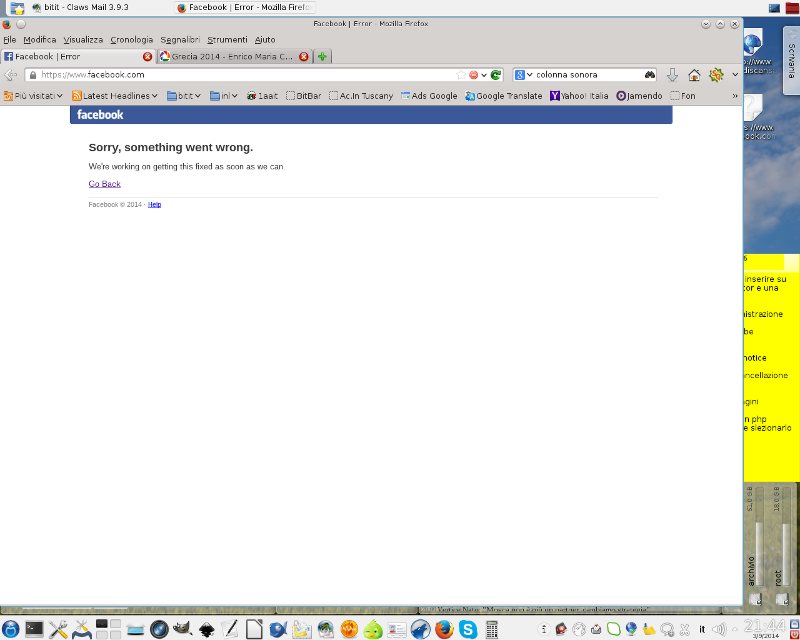Open the Visualizza menu

pyautogui.click(x=83, y=40)
